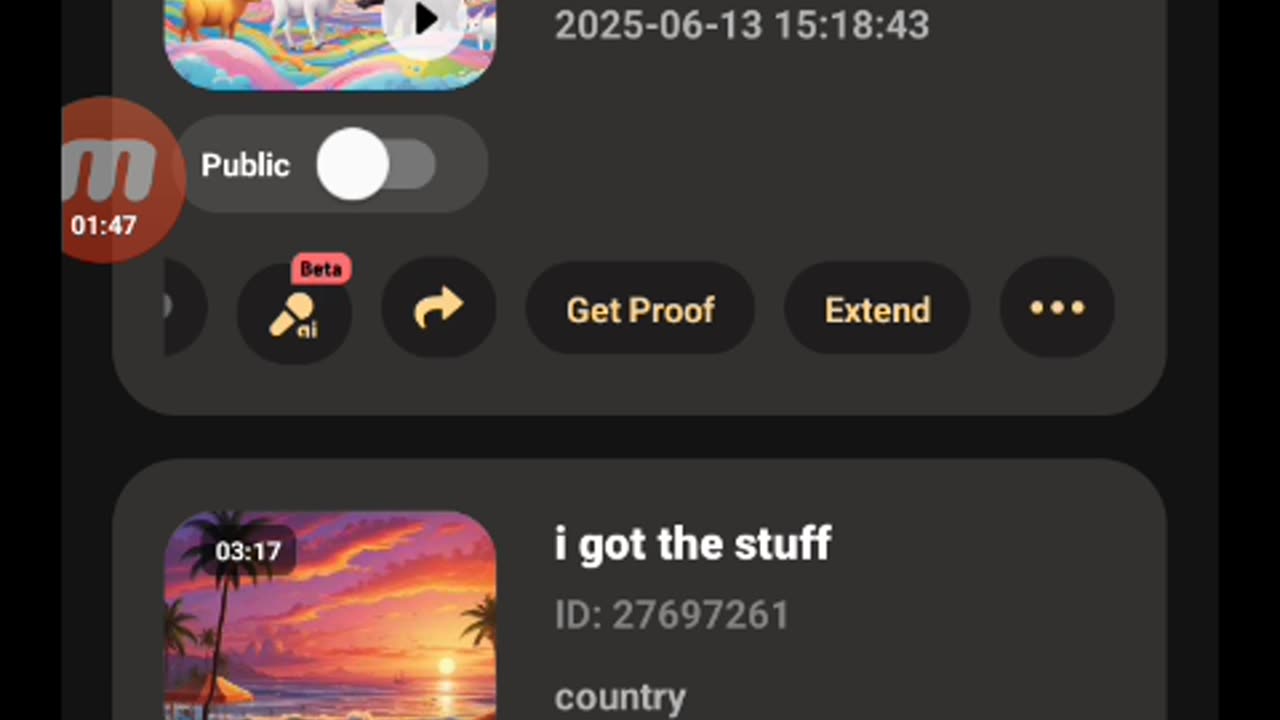Select the song ID 27697261 text

[x=672, y=615]
